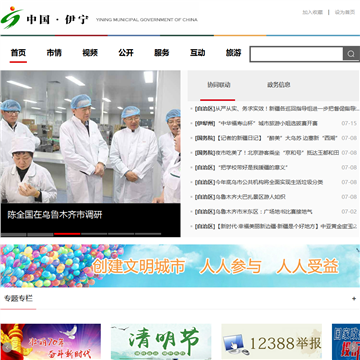Show previous topic banners with left arrow
Image resolution: width=360 pixels, height=360 pixels.
point(6,347)
